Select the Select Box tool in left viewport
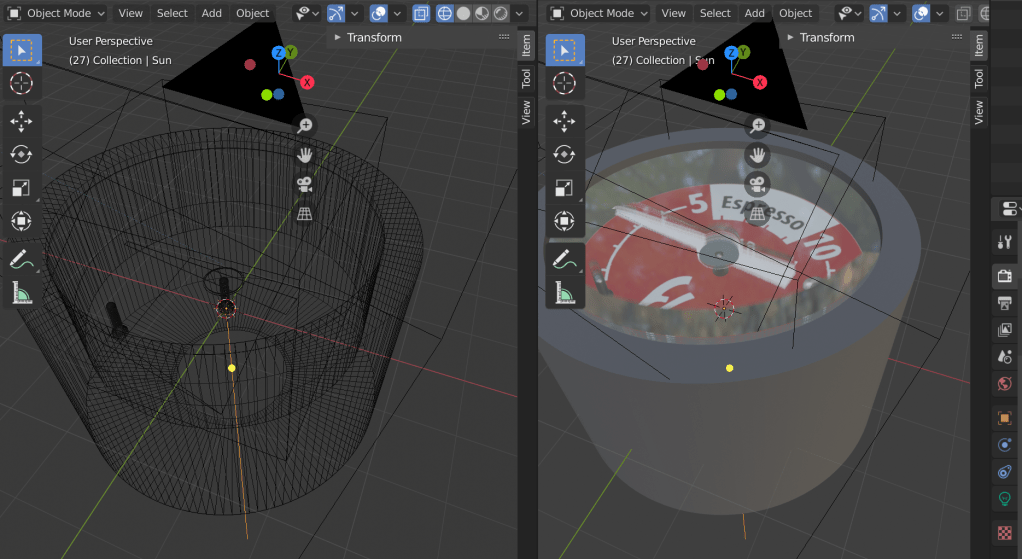 (x=22, y=50)
